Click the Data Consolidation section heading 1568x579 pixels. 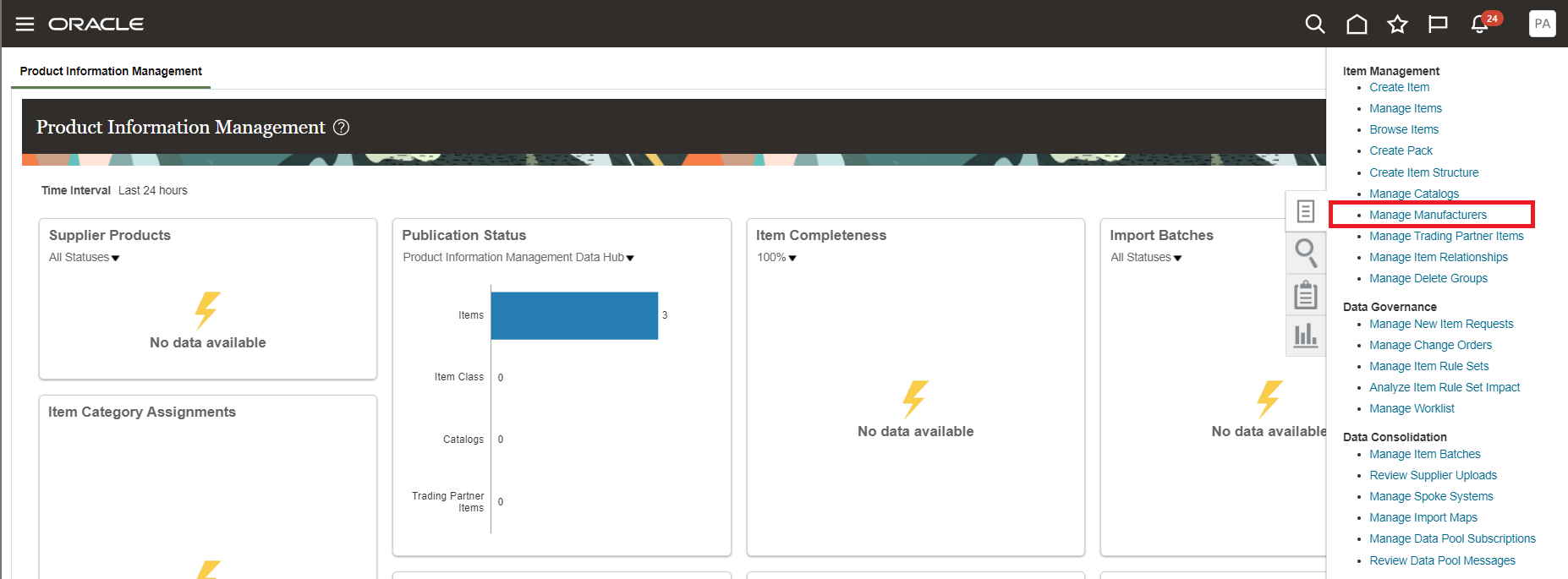click(1395, 437)
